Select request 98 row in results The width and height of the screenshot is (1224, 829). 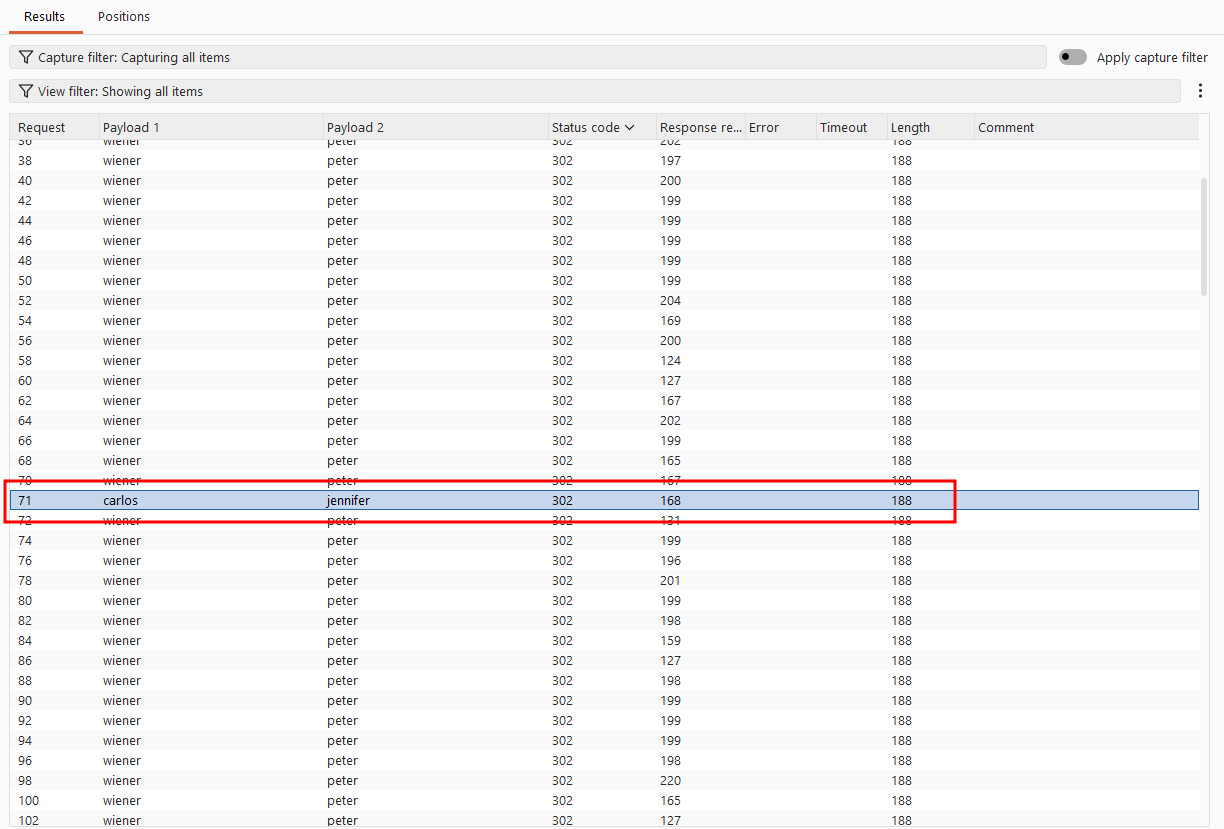(x=604, y=780)
